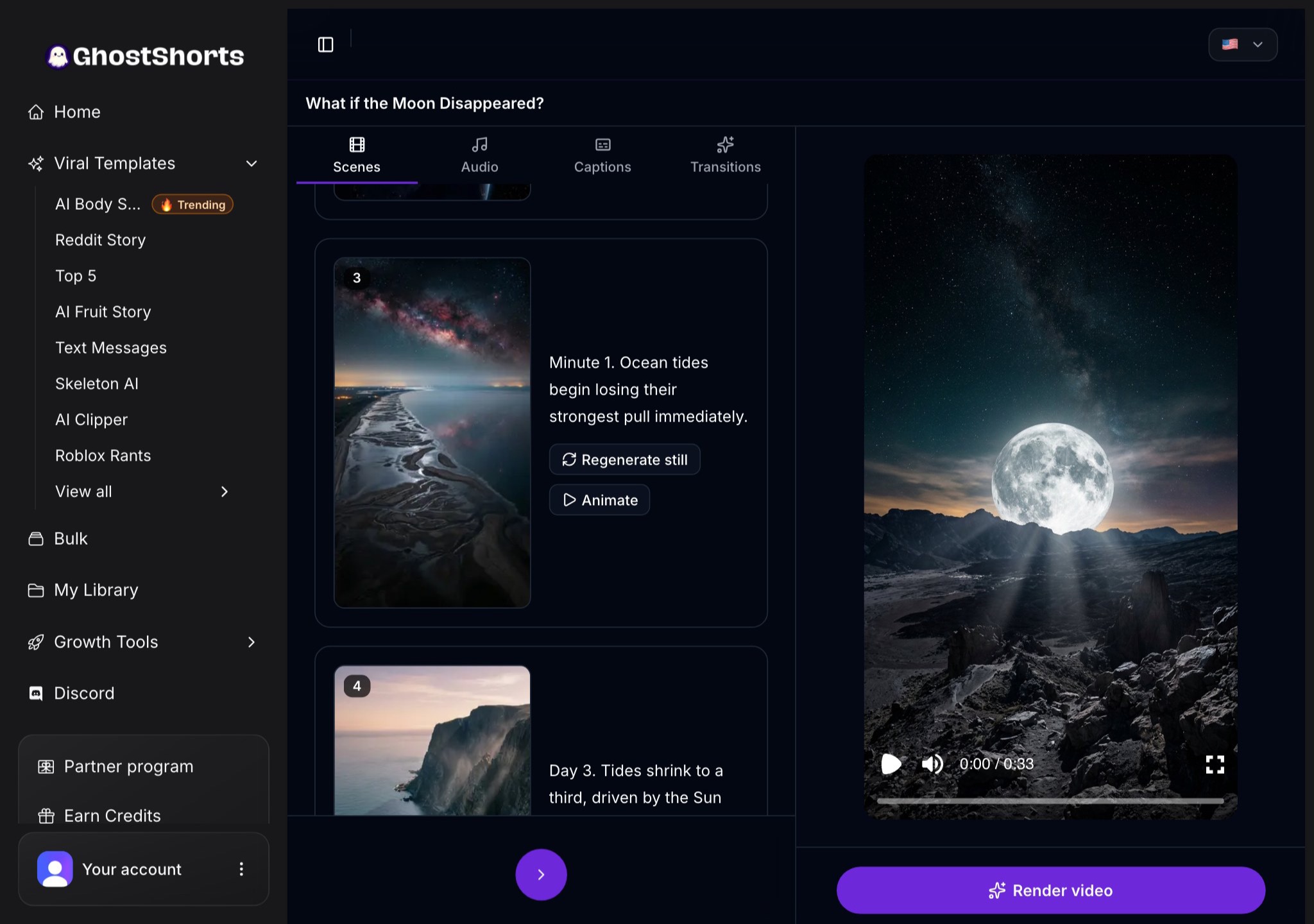Open the account three-dot menu
The height and width of the screenshot is (924, 1314).
point(241,869)
